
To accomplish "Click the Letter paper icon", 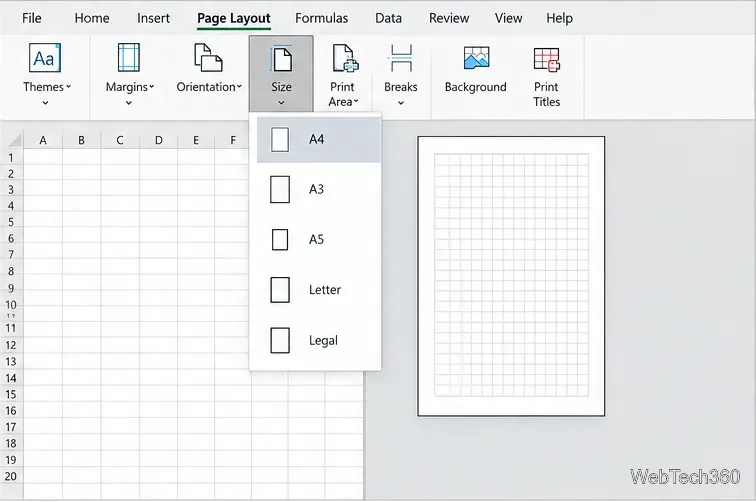I will tap(280, 290).
